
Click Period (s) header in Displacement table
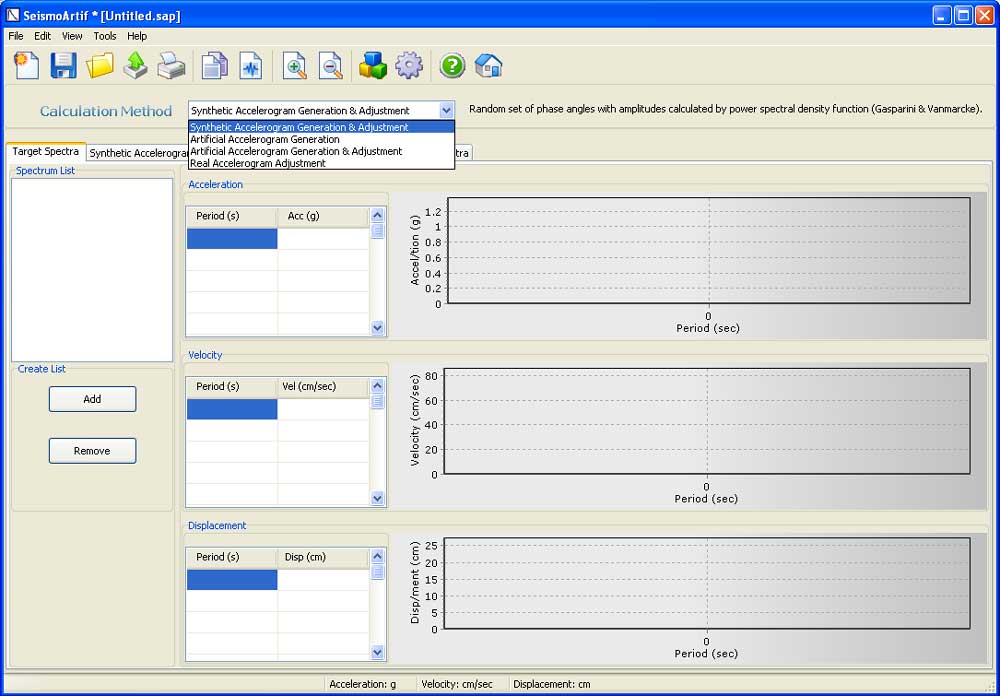(232, 557)
